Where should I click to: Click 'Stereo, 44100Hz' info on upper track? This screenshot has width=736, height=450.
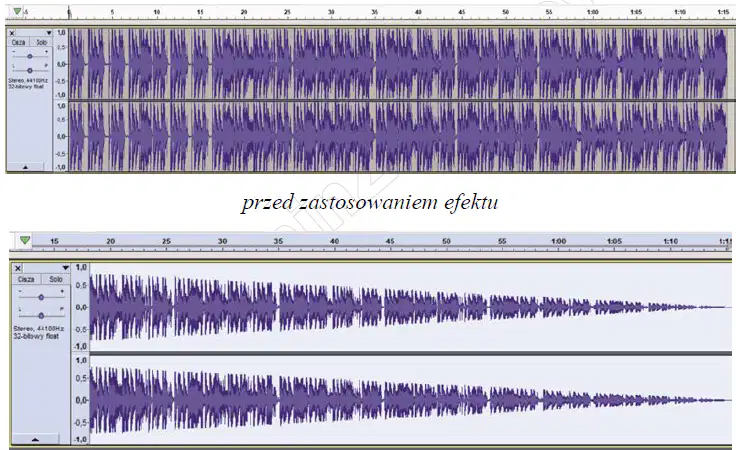pos(28,81)
